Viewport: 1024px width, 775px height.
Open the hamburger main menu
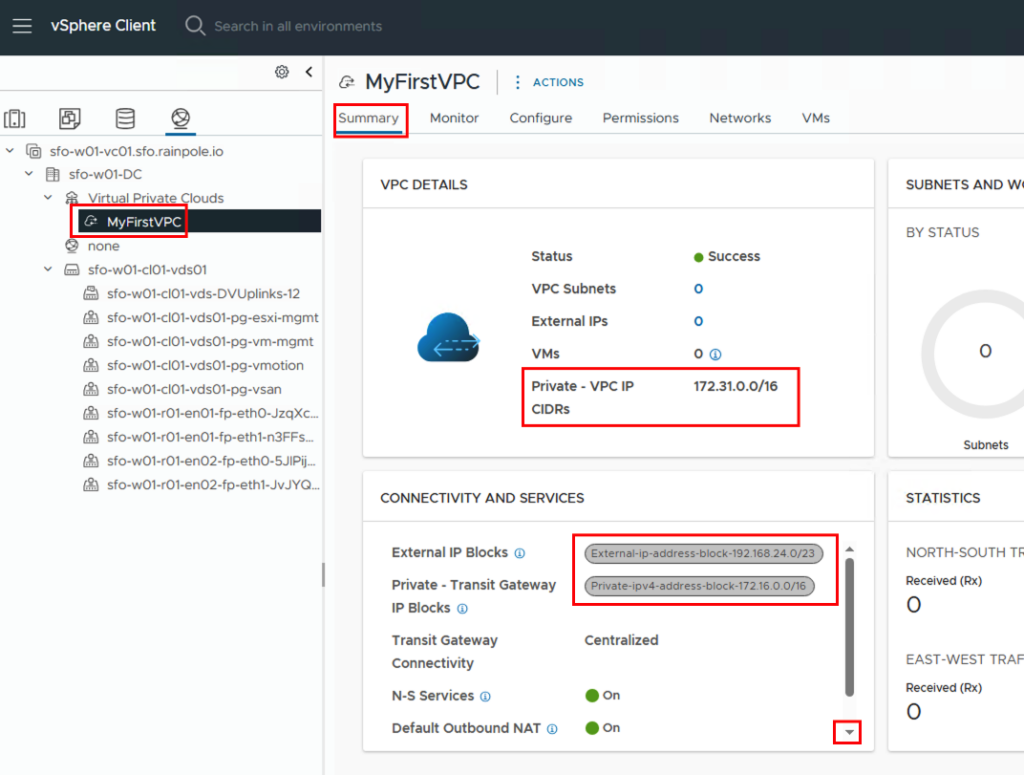point(22,26)
